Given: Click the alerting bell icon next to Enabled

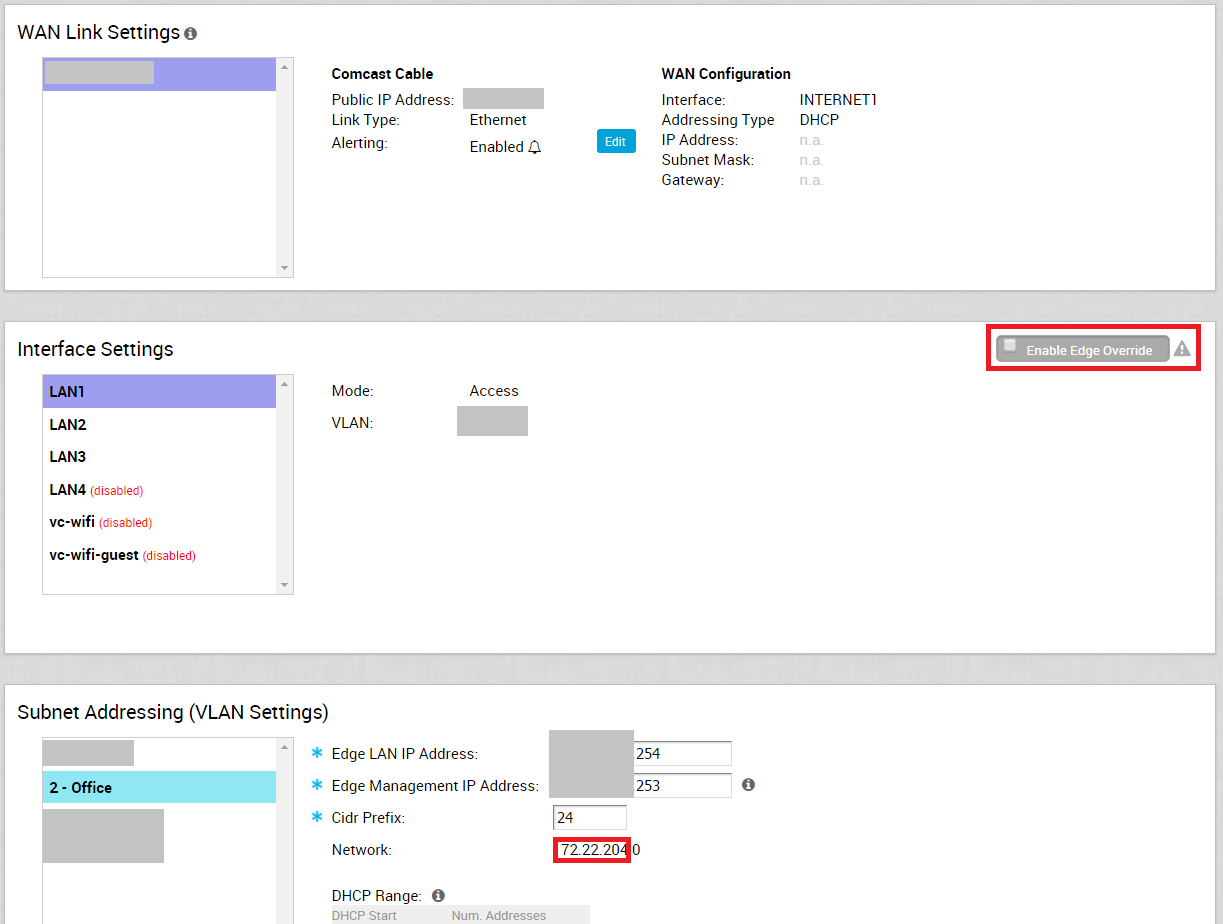Looking at the screenshot, I should pos(535,147).
